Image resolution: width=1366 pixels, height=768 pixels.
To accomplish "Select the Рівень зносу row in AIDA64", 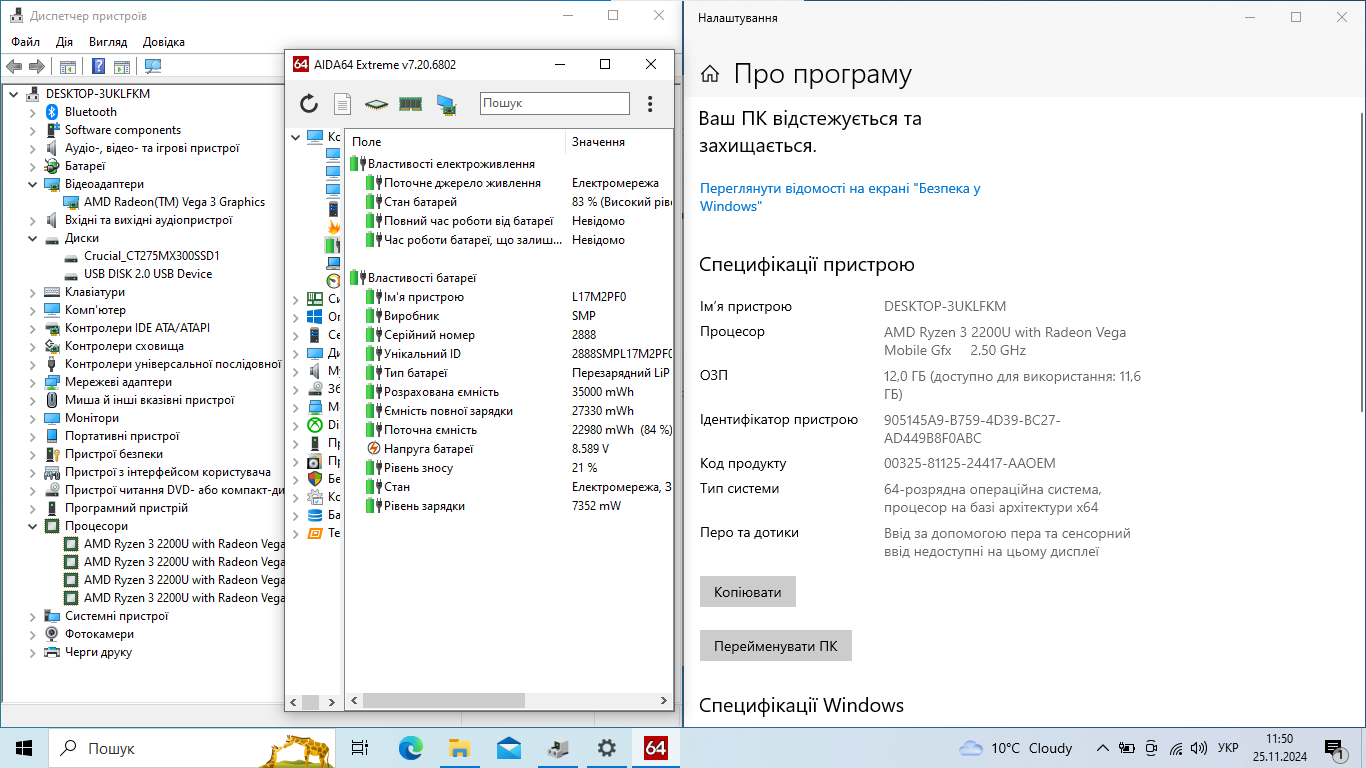I will tap(510, 468).
